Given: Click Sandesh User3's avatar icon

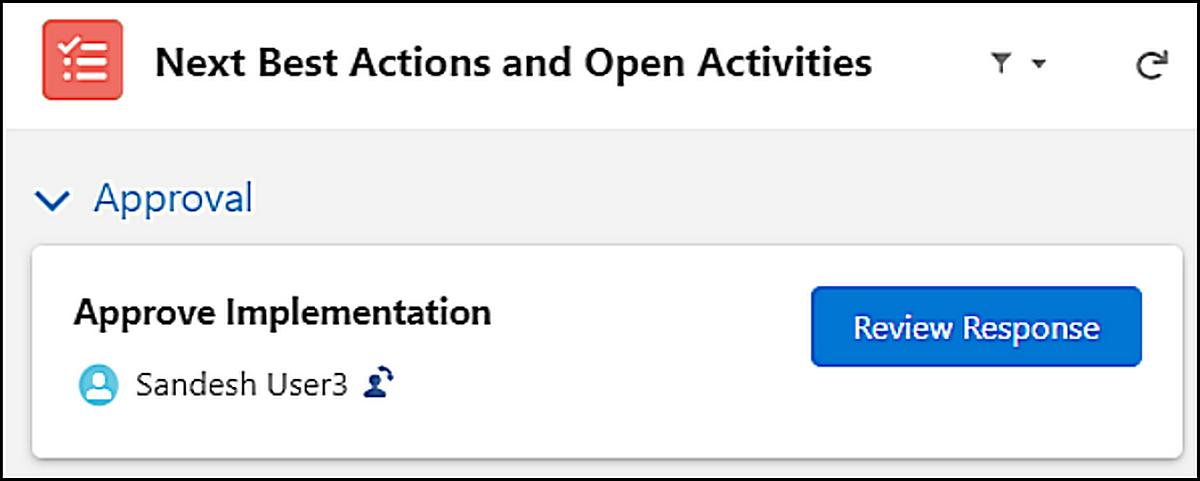Looking at the screenshot, I should pyautogui.click(x=98, y=386).
